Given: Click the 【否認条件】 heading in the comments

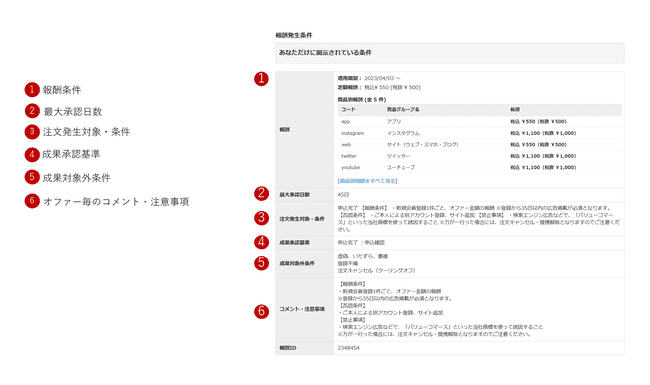Looking at the screenshot, I should point(352,305).
